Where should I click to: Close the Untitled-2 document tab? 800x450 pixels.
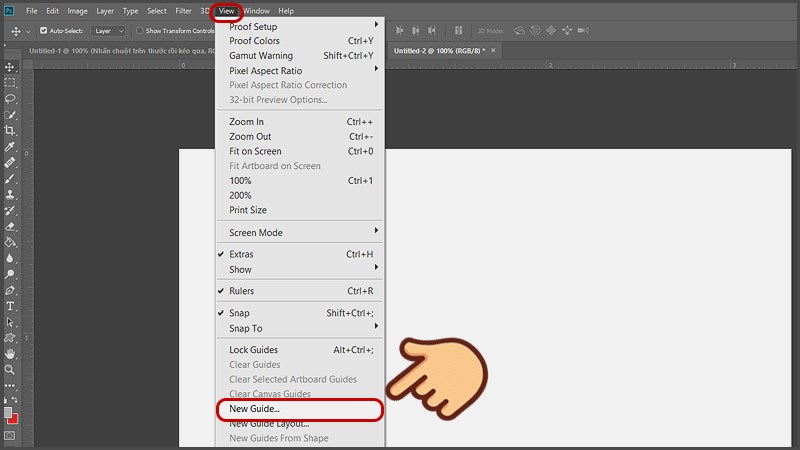[493, 50]
